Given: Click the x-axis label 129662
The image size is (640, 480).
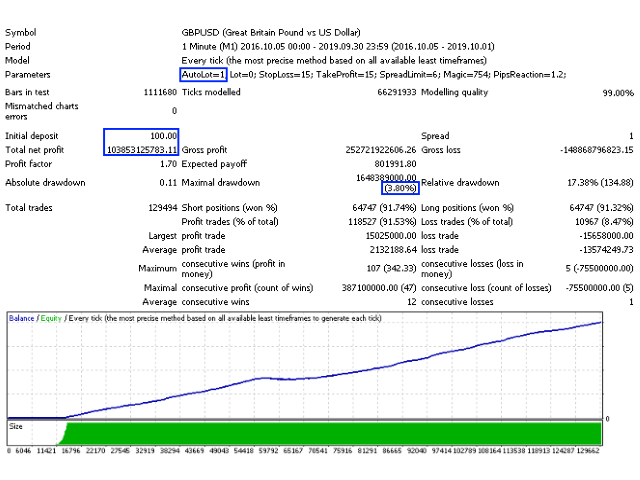Looking at the screenshot, I should (588, 451).
